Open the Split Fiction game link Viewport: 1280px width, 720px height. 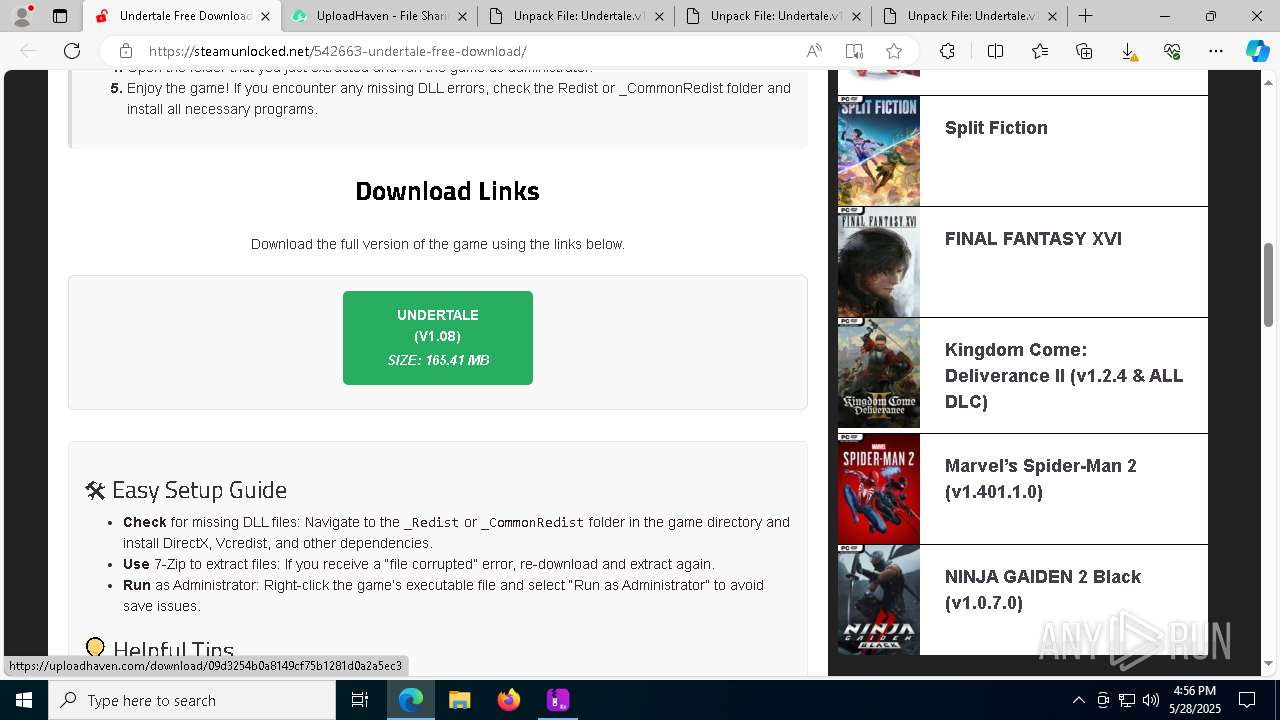[x=996, y=128]
